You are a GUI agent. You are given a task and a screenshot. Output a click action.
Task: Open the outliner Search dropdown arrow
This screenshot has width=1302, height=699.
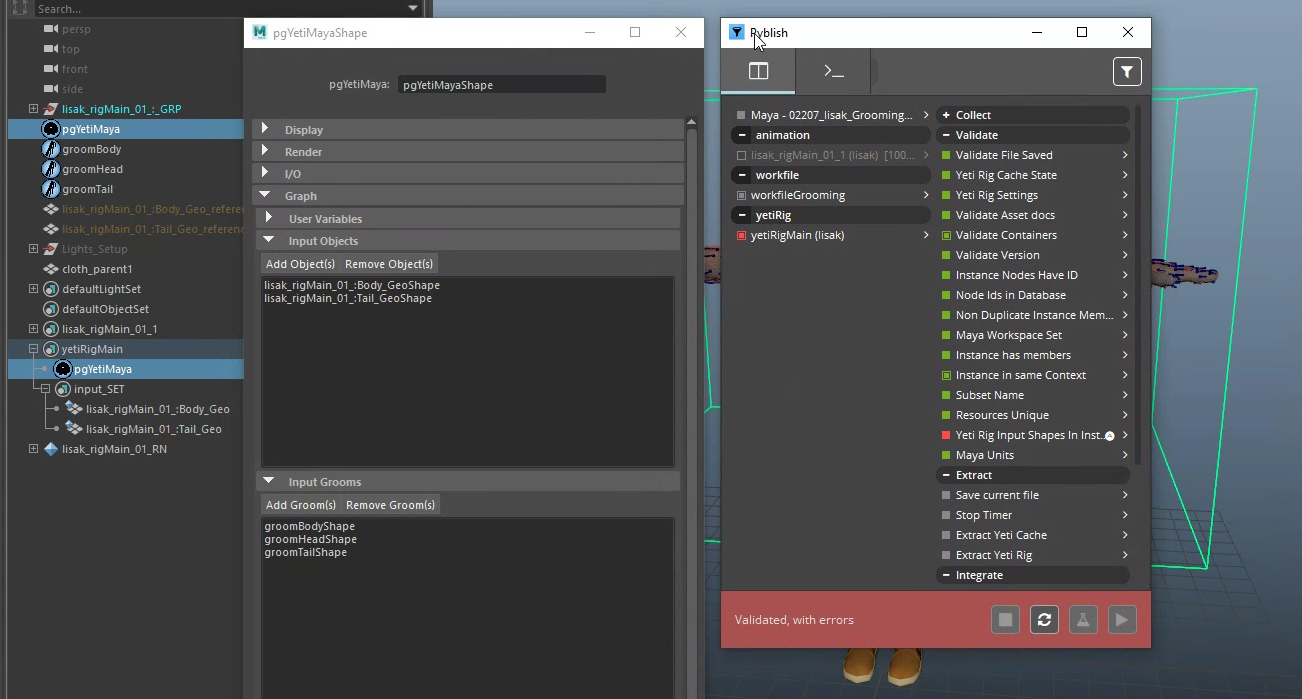tap(414, 8)
